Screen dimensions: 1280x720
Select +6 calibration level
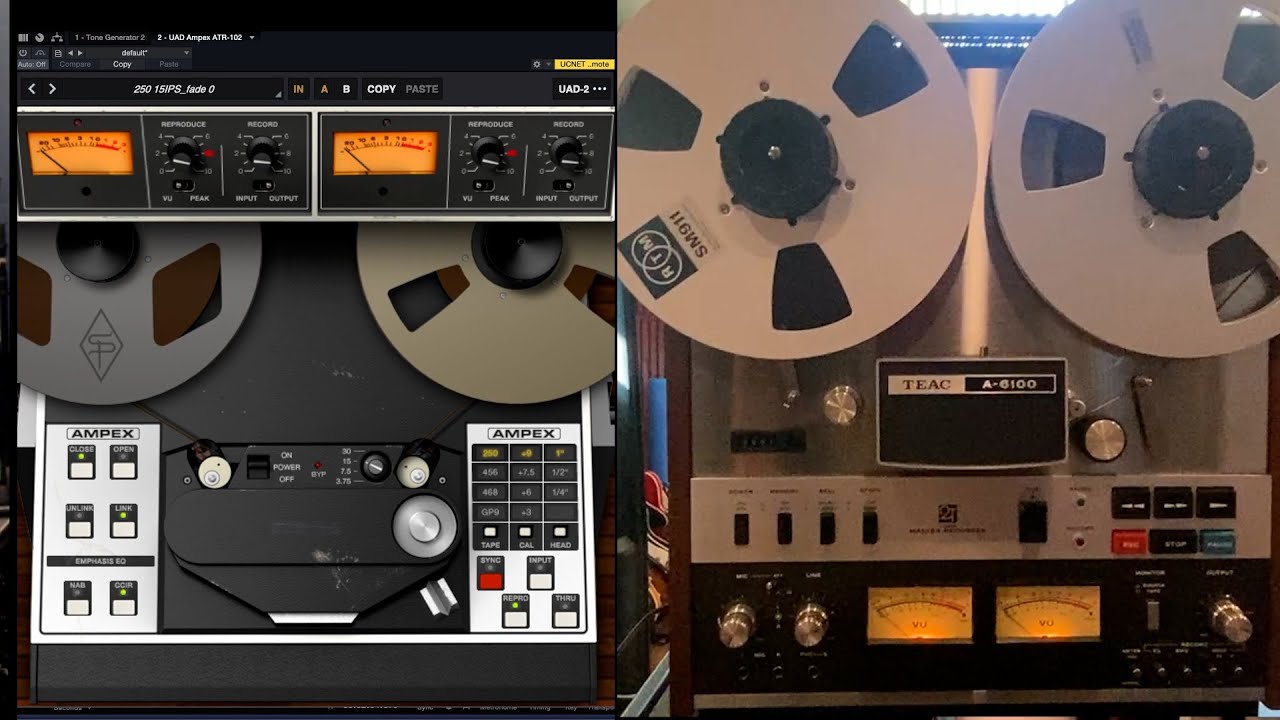526,492
